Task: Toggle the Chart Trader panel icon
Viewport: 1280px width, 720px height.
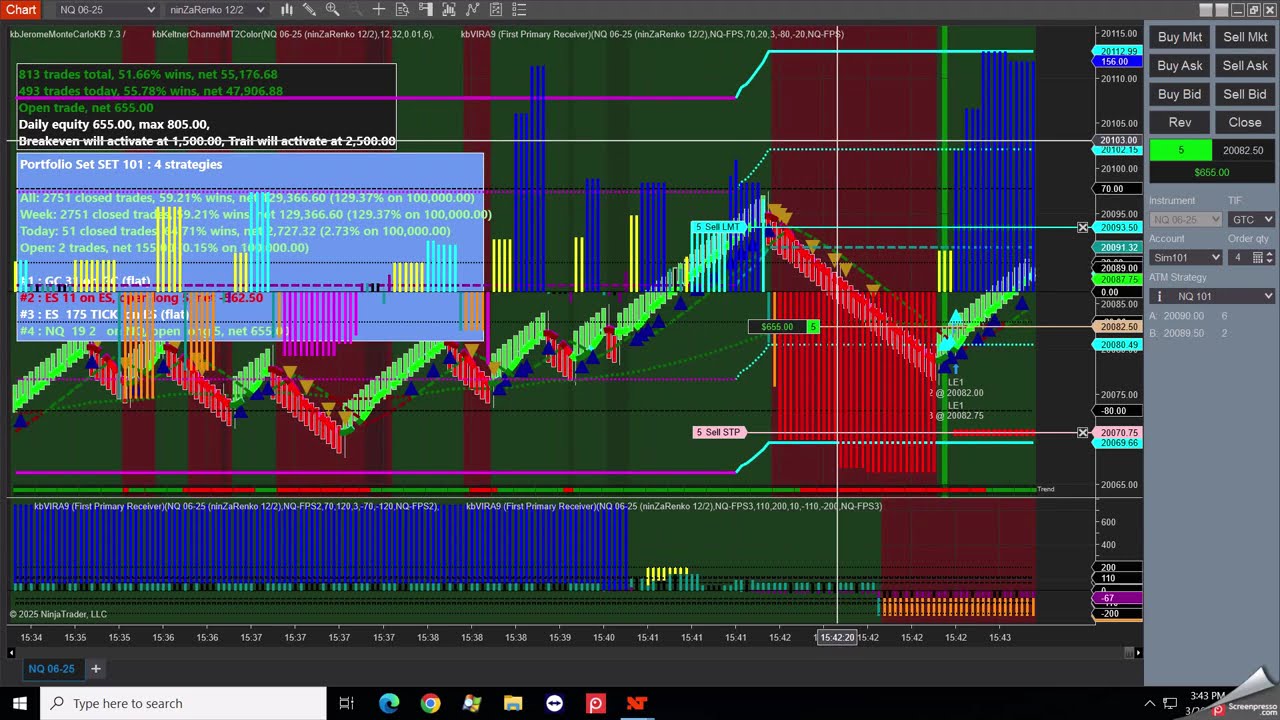Action: pyautogui.click(x=425, y=10)
